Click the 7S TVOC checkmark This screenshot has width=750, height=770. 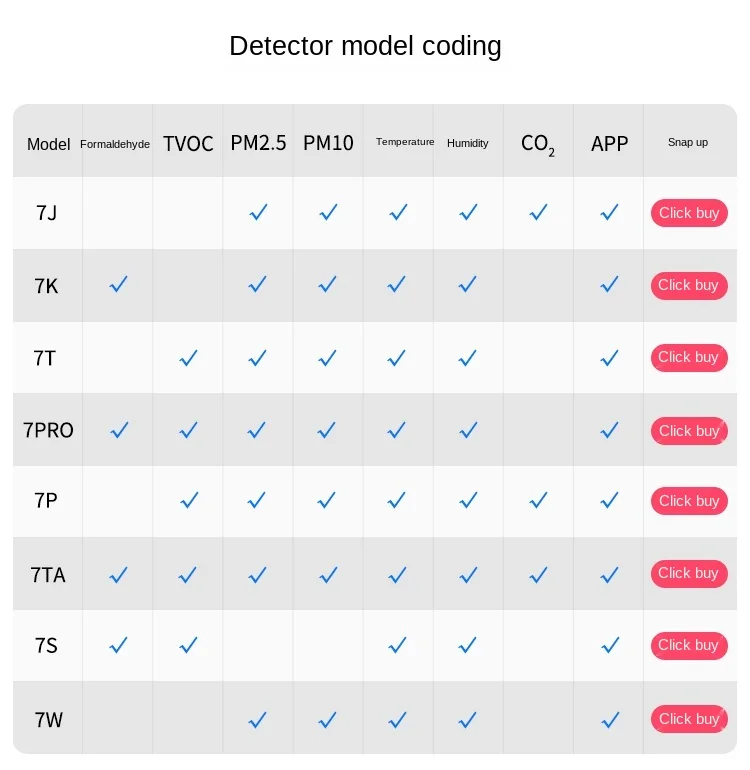189,645
